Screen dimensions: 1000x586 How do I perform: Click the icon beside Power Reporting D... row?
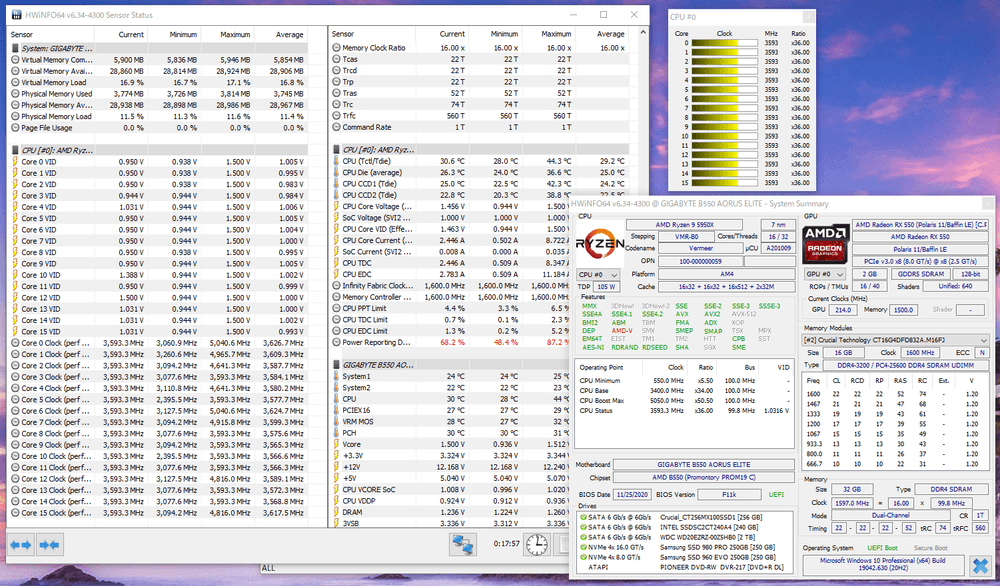(336, 342)
